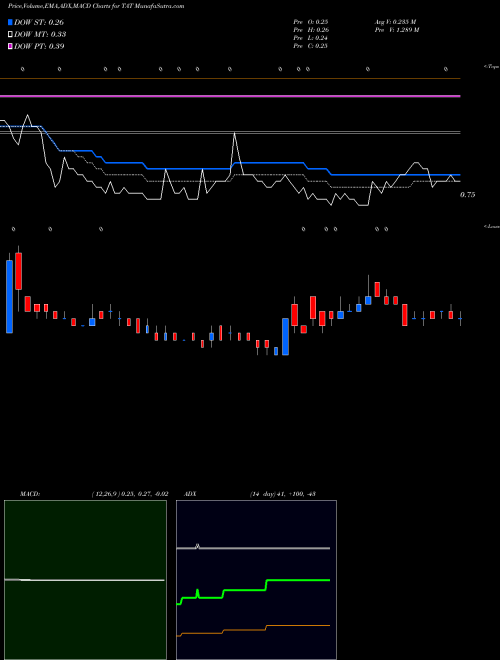The width and height of the screenshot is (500, 660).
Task: Select the 'DOW PT: 0.39' legend label
Action: [39, 46]
